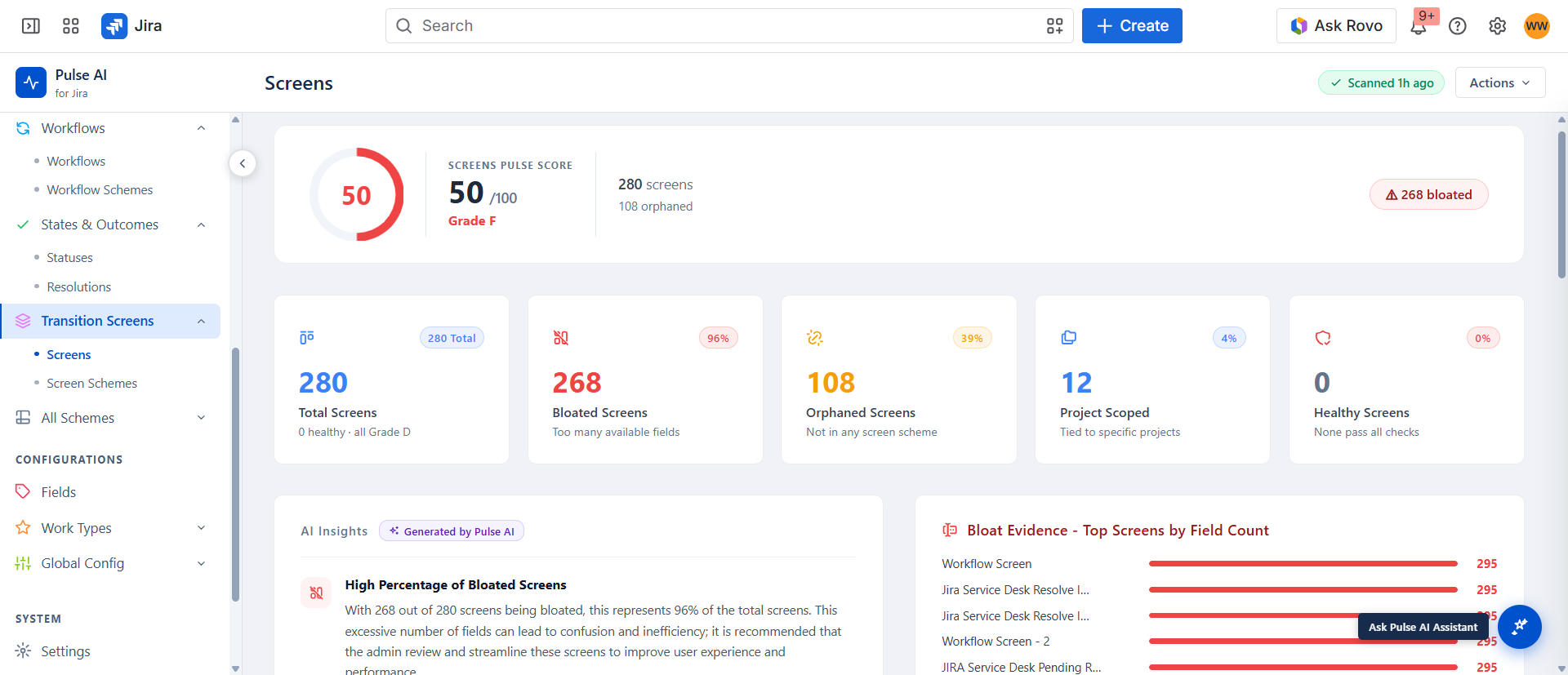Open the Jira settings gear
Image resolution: width=1568 pixels, height=675 pixels.
click(1497, 26)
